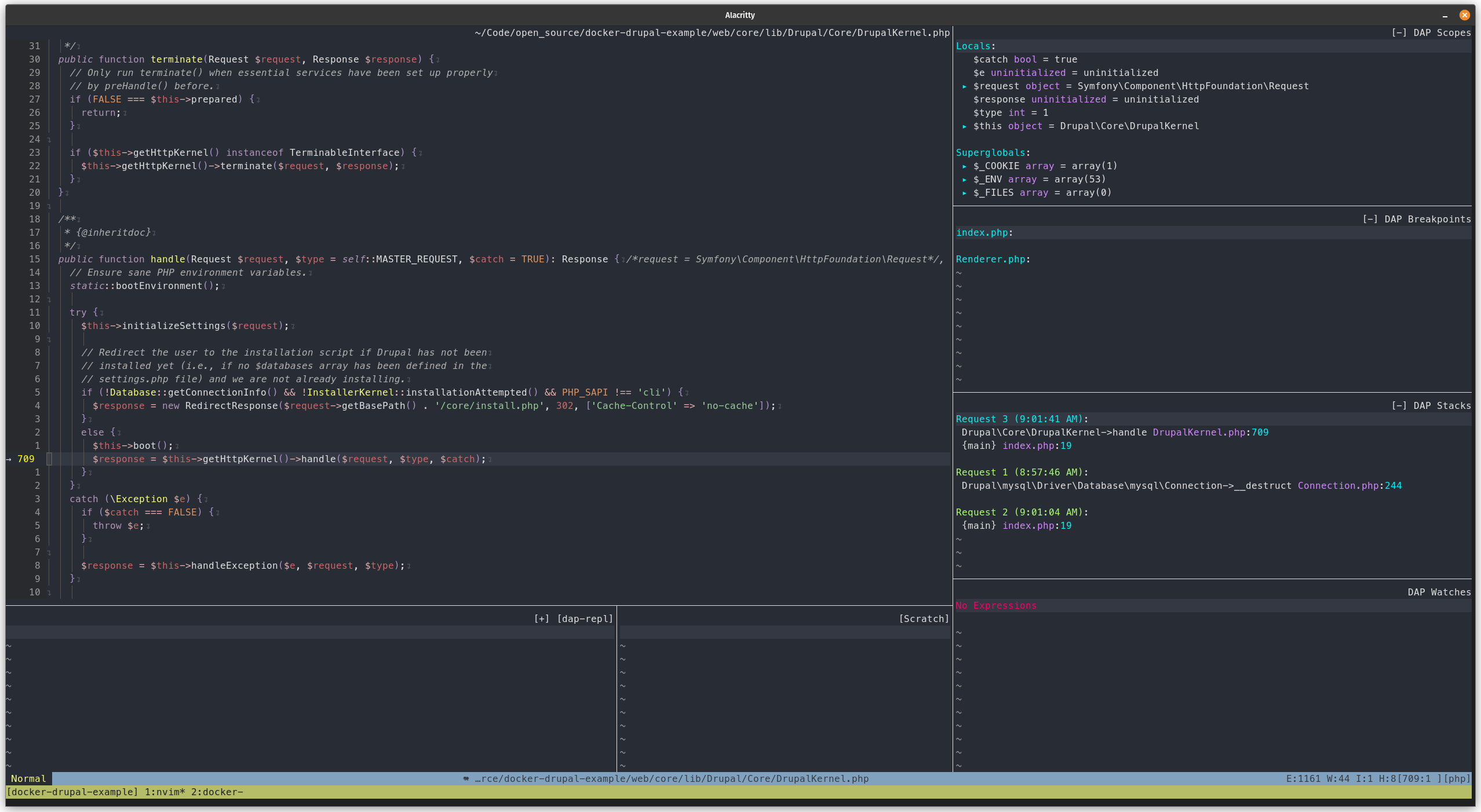Screen dimensions: 1481x812
Task: Expand the $this object variable
Action: [964, 126]
